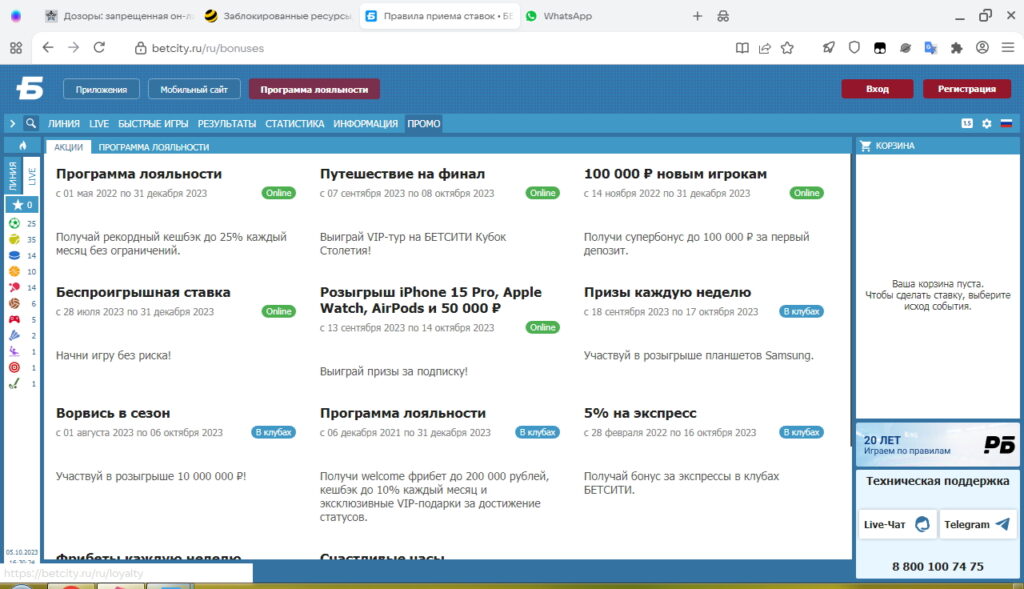This screenshot has width=1024, height=589.
Task: Switch to Заблокированные ресурсы tab
Action: [277, 16]
